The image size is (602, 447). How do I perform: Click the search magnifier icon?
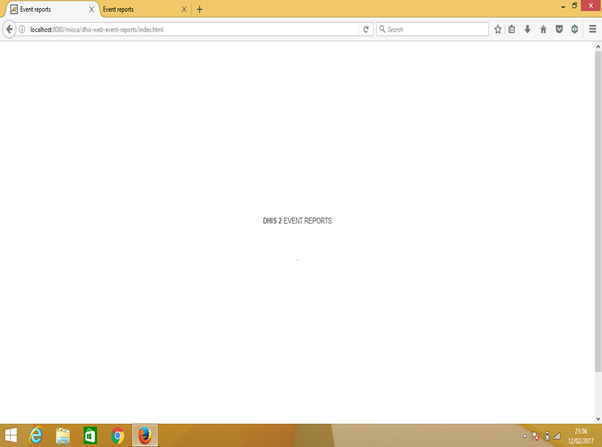pos(382,29)
